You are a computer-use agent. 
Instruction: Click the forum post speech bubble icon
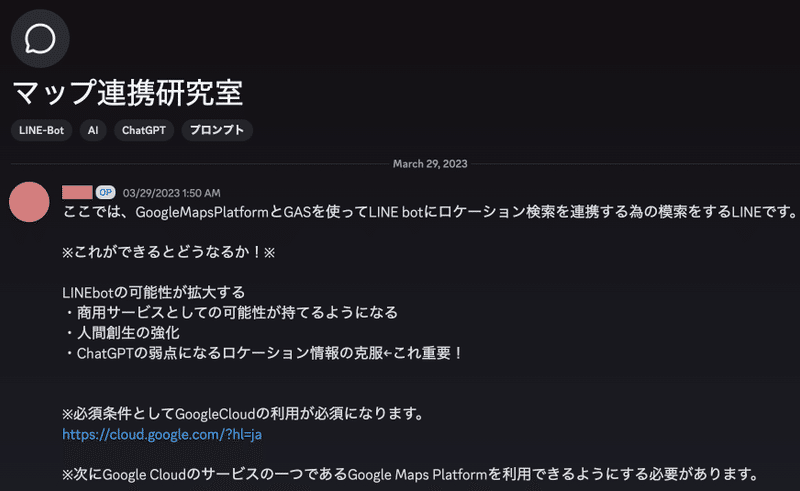pos(40,39)
